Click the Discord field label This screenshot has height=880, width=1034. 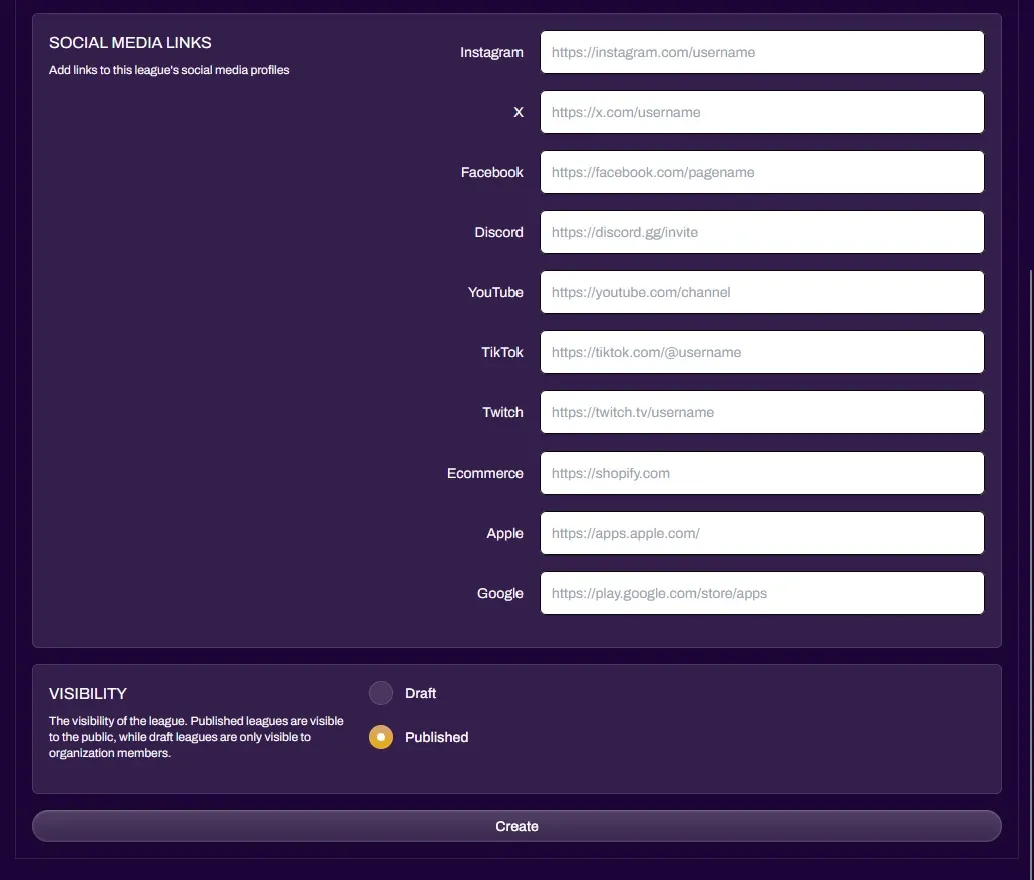coord(499,232)
